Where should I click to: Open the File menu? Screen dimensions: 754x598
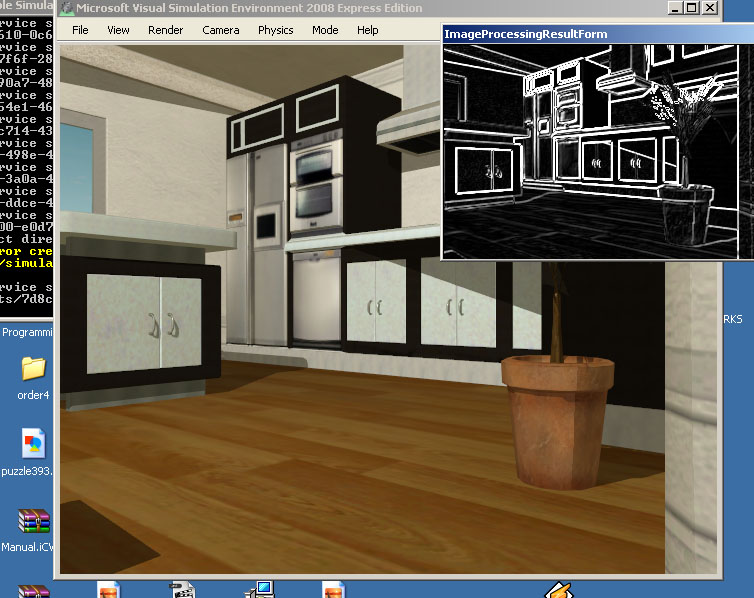coord(80,30)
